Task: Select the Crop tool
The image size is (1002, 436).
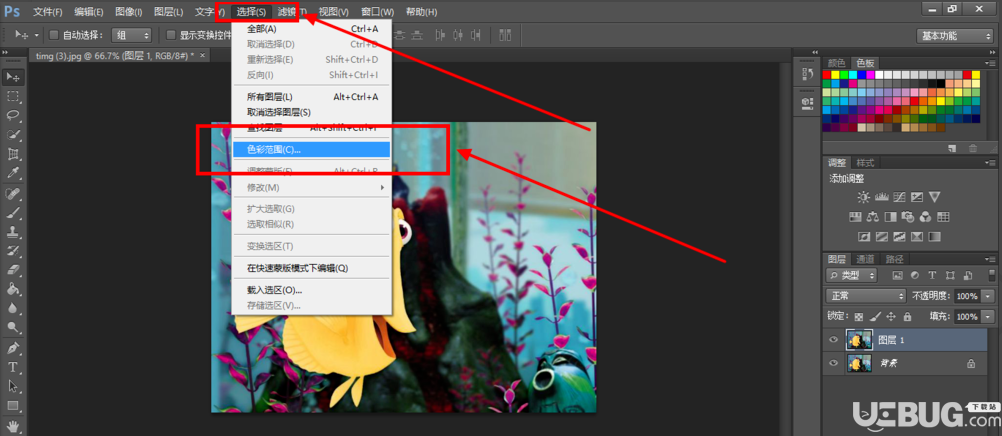Action: (13, 154)
